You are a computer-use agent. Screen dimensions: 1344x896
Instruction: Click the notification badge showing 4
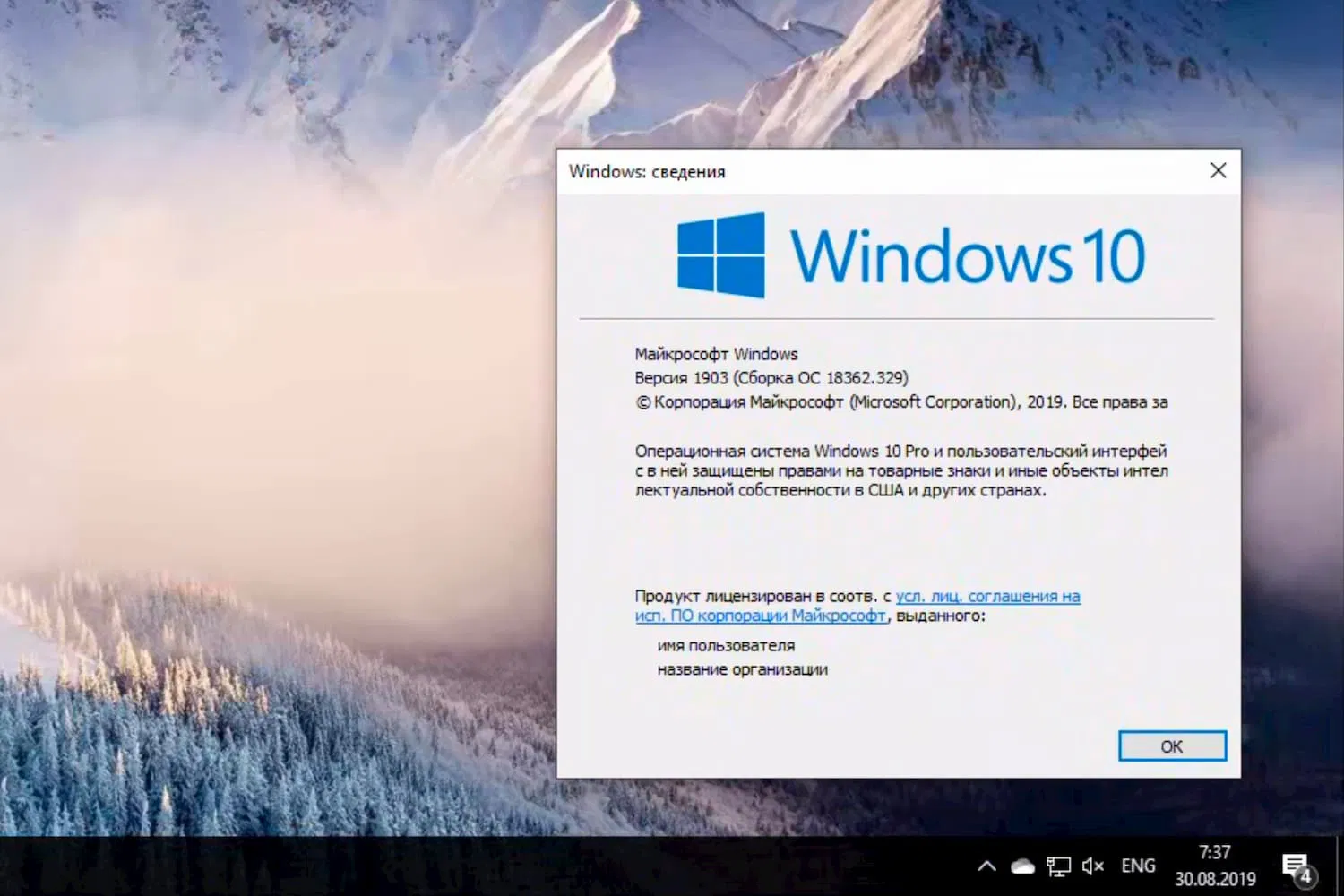click(1305, 875)
